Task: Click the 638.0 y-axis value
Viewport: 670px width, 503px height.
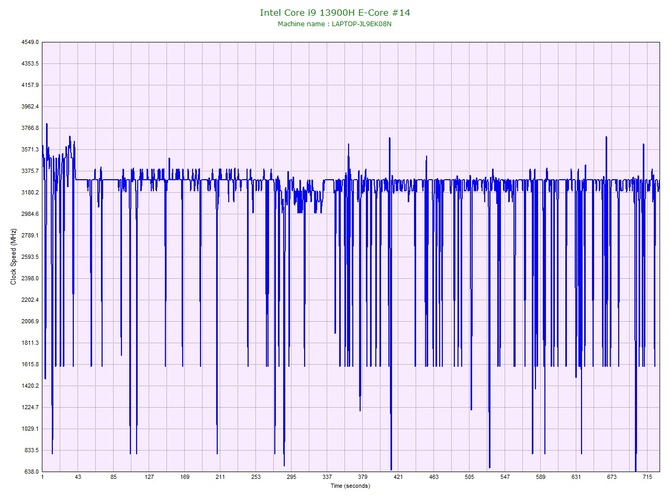Action: click(31, 472)
